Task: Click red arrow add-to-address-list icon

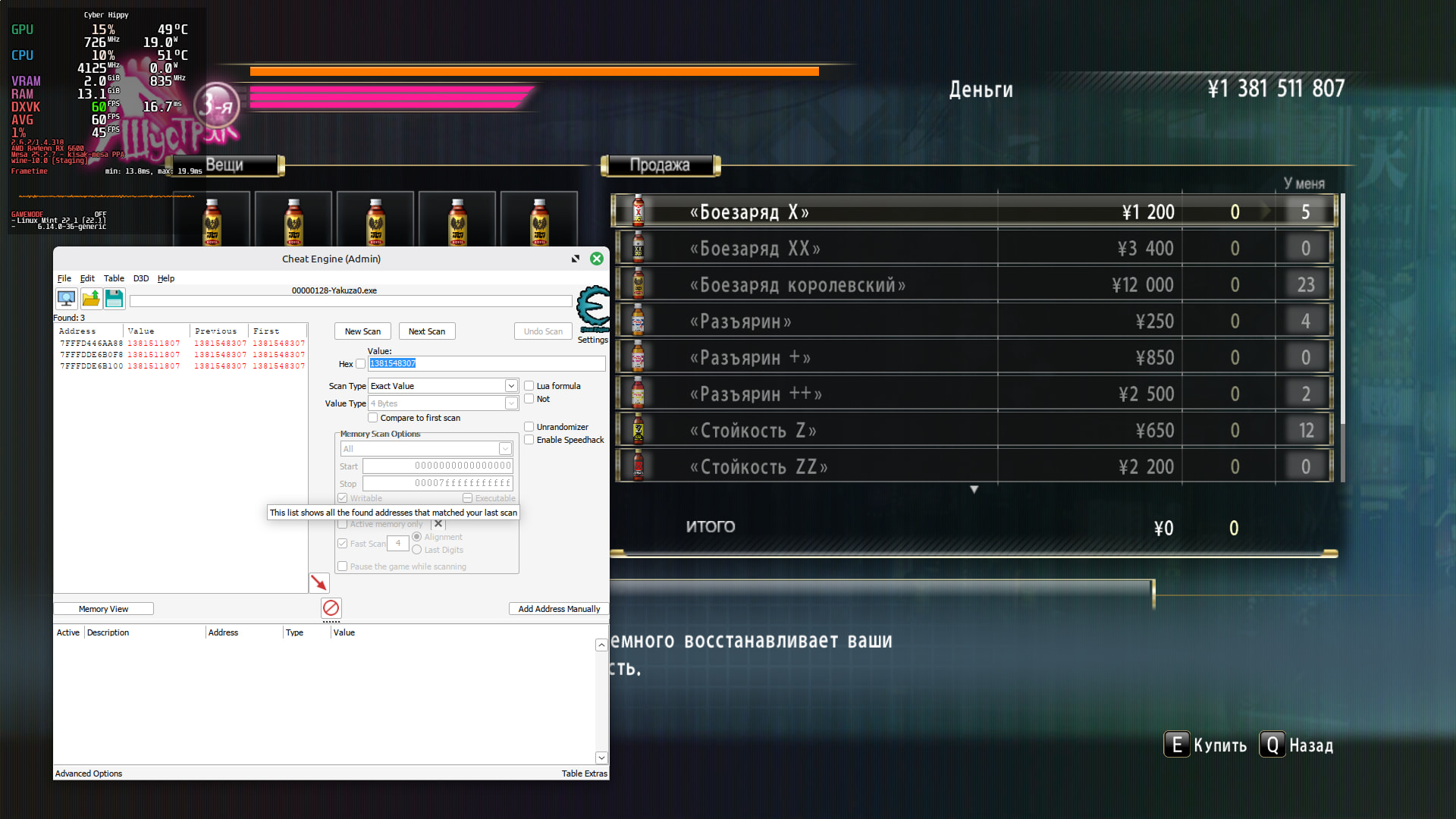Action: coord(319,582)
